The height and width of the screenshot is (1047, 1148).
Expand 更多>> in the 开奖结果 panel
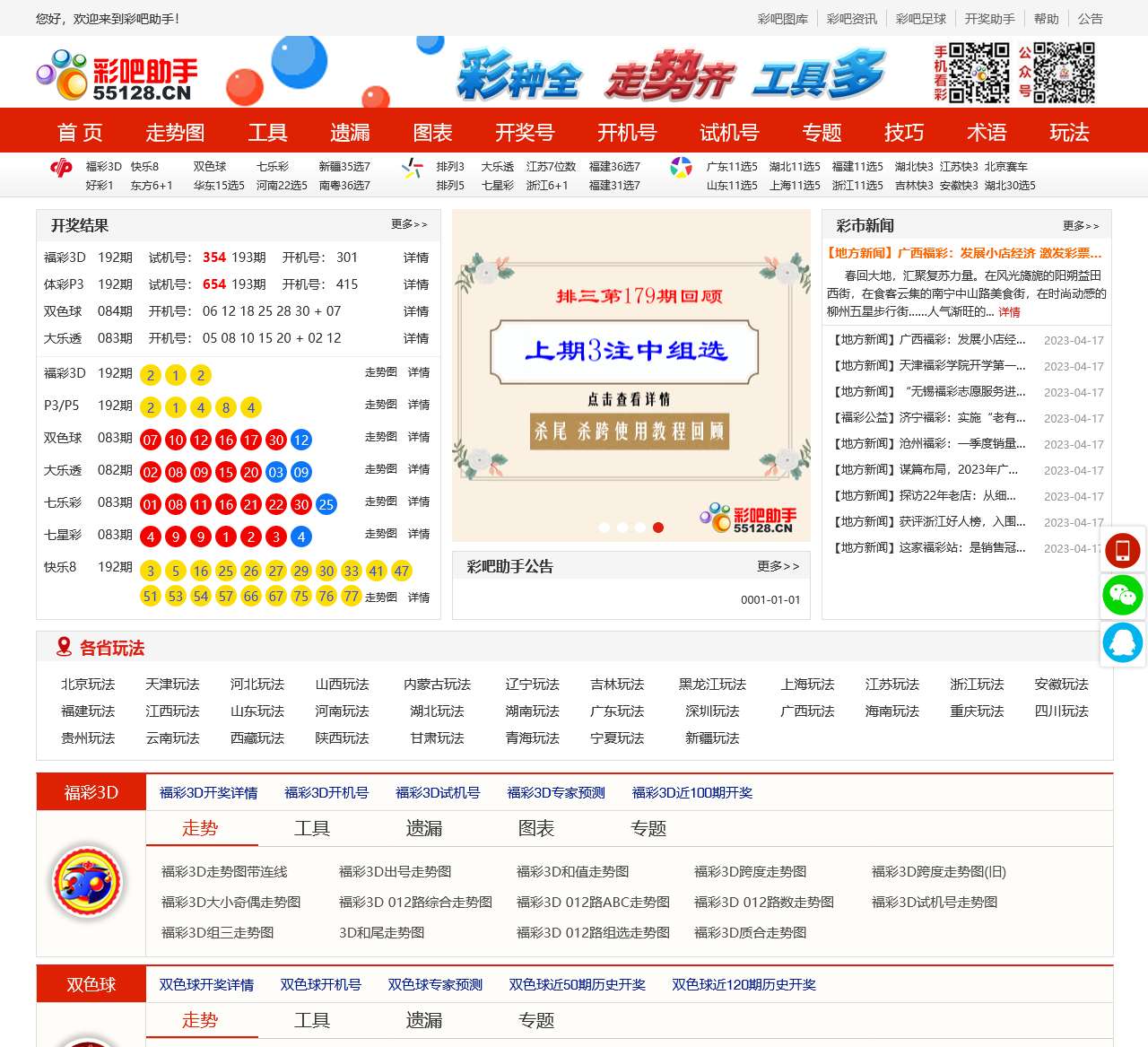(x=410, y=224)
